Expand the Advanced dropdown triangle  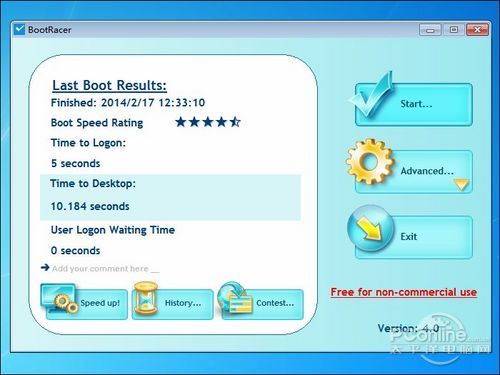[462, 184]
